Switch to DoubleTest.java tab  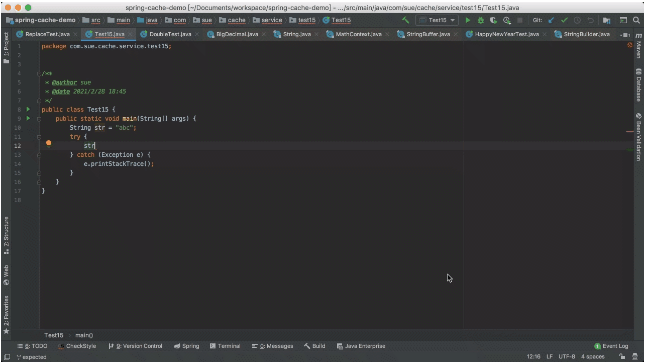[166, 34]
